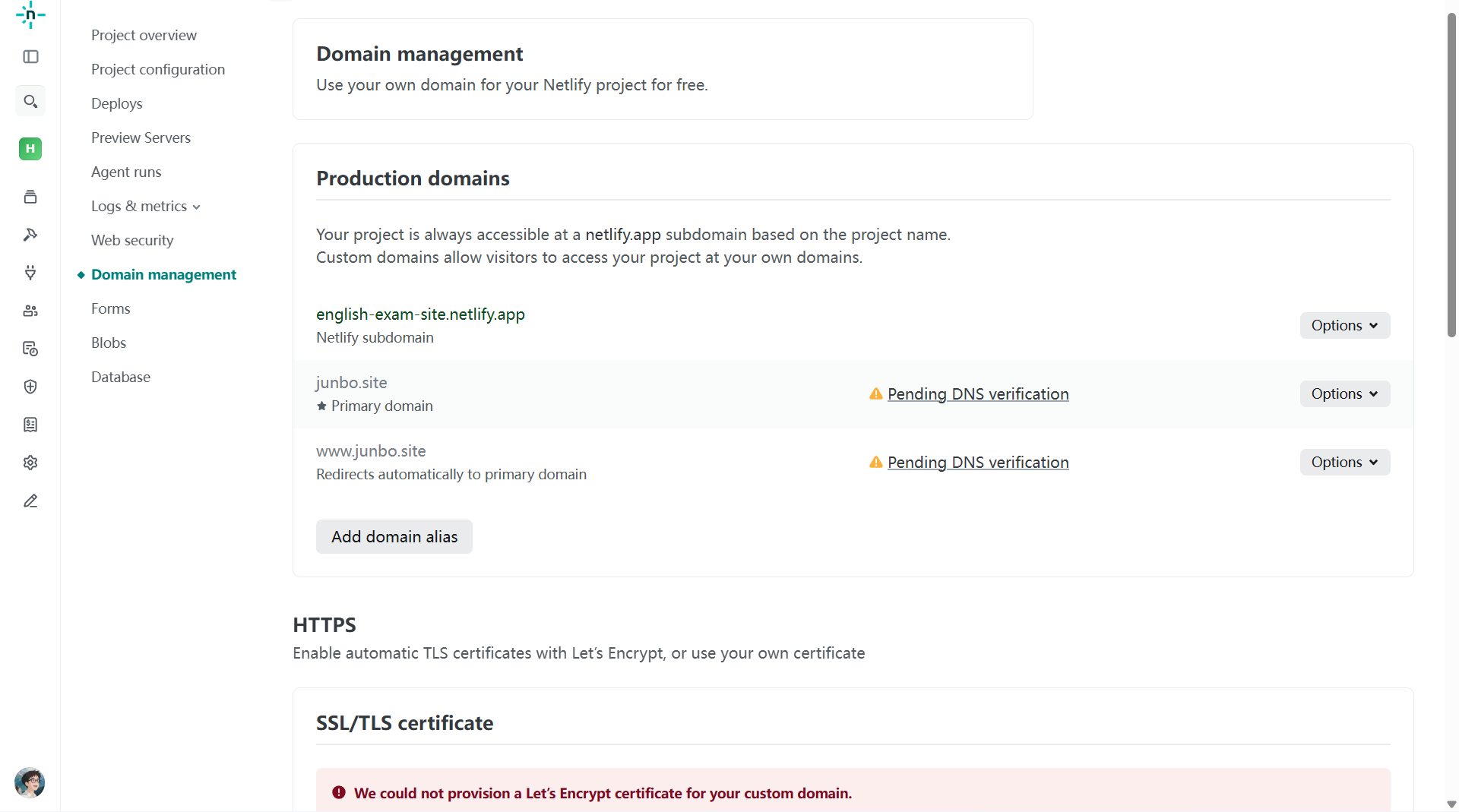Open Web security page
This screenshot has width=1459, height=812.
(132, 240)
